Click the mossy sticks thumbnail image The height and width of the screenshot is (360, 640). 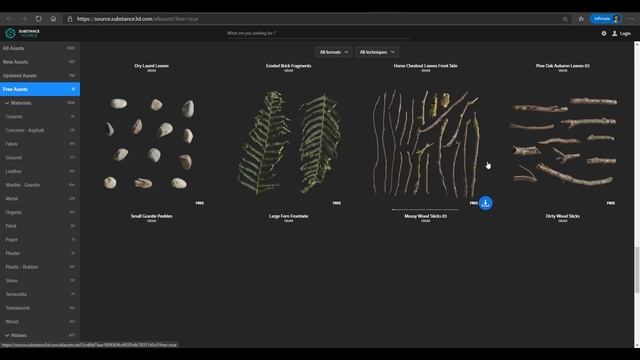click(426, 144)
